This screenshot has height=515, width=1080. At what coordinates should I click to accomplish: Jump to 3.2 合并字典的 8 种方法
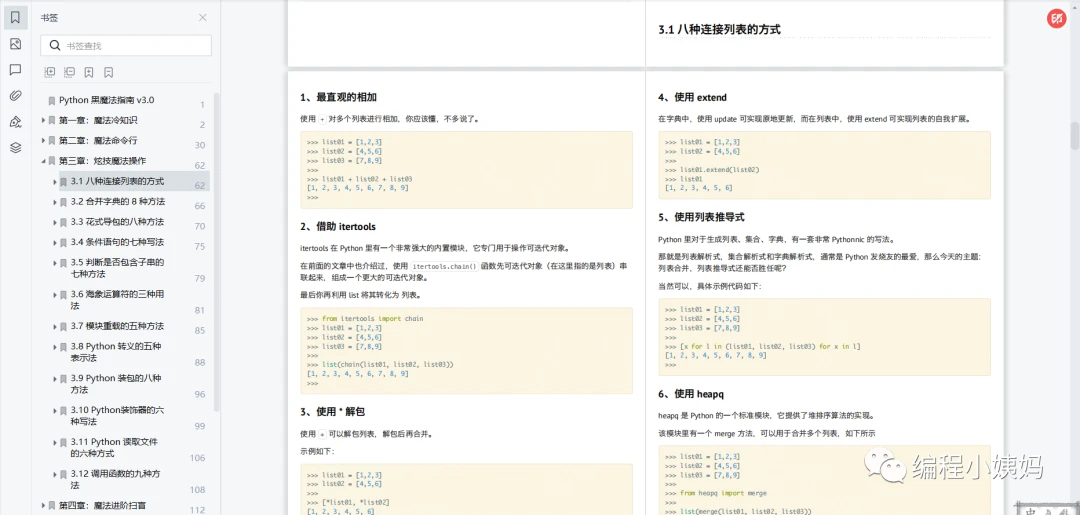coord(118,202)
